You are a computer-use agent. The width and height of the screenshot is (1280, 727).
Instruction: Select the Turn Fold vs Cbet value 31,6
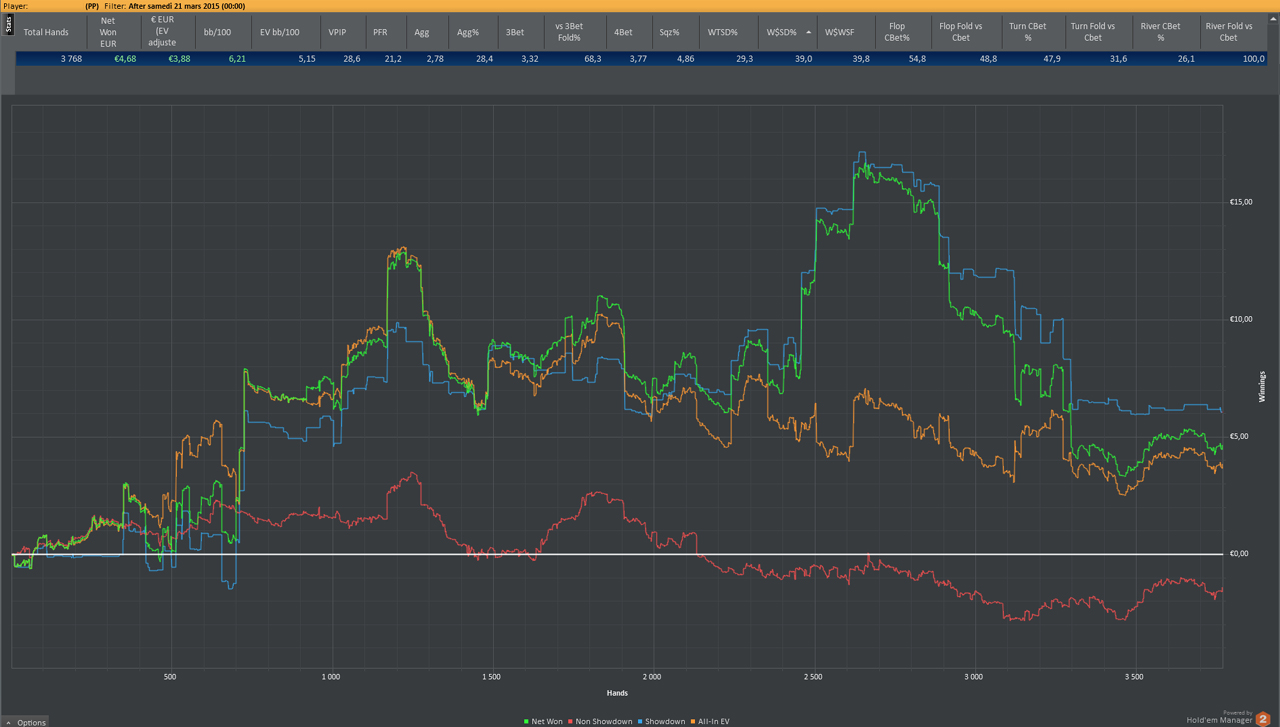[x=1118, y=59]
